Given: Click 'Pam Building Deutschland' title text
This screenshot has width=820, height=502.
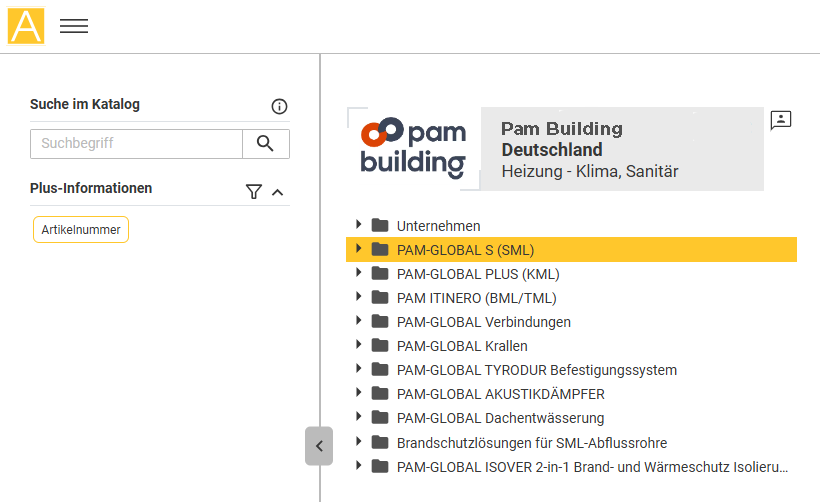Looking at the screenshot, I should coord(562,139).
